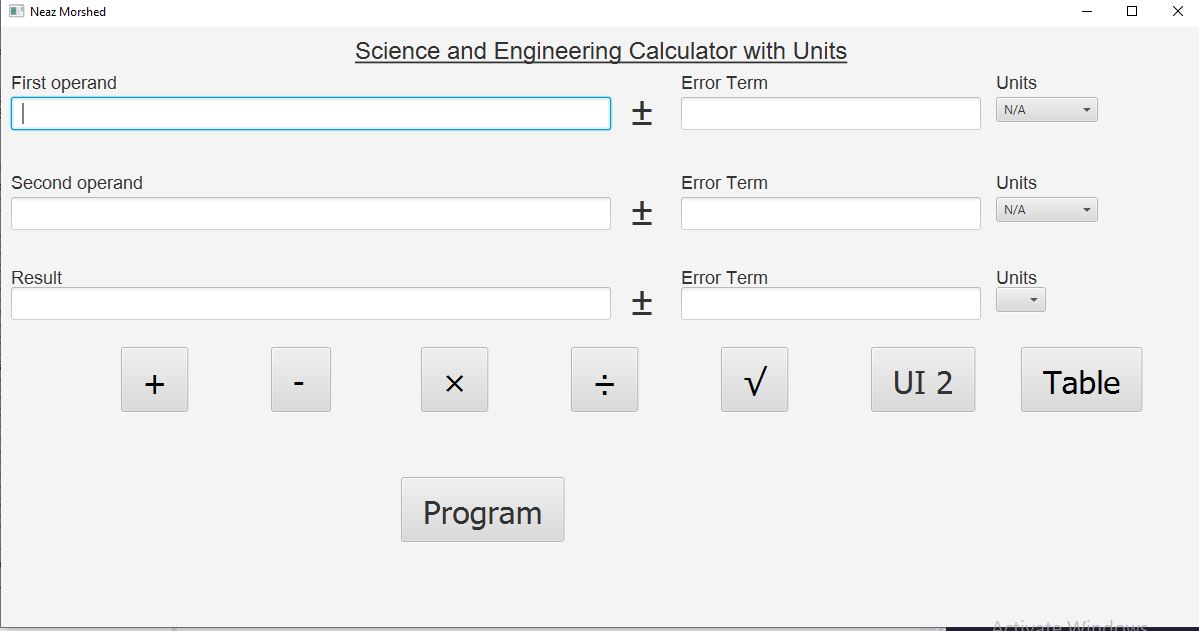This screenshot has width=1199, height=631.
Task: Select the Result value field
Action: coord(310,304)
